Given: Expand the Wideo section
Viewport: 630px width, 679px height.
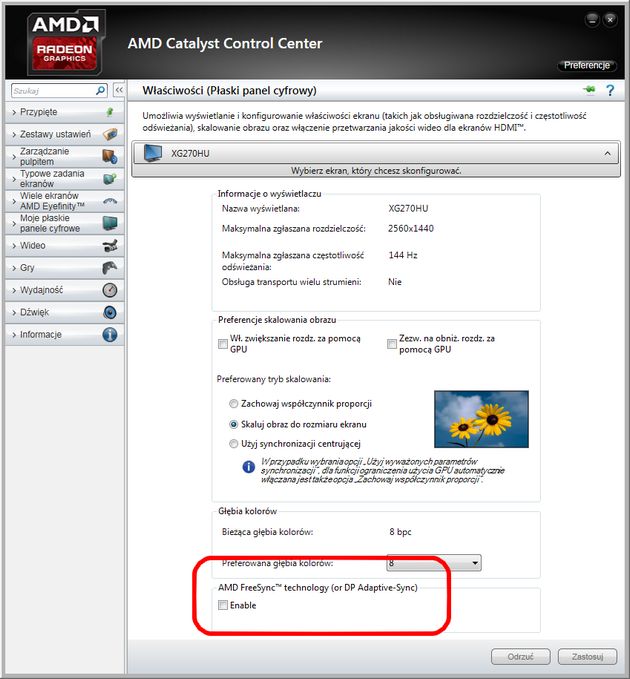Looking at the screenshot, I should pos(64,246).
